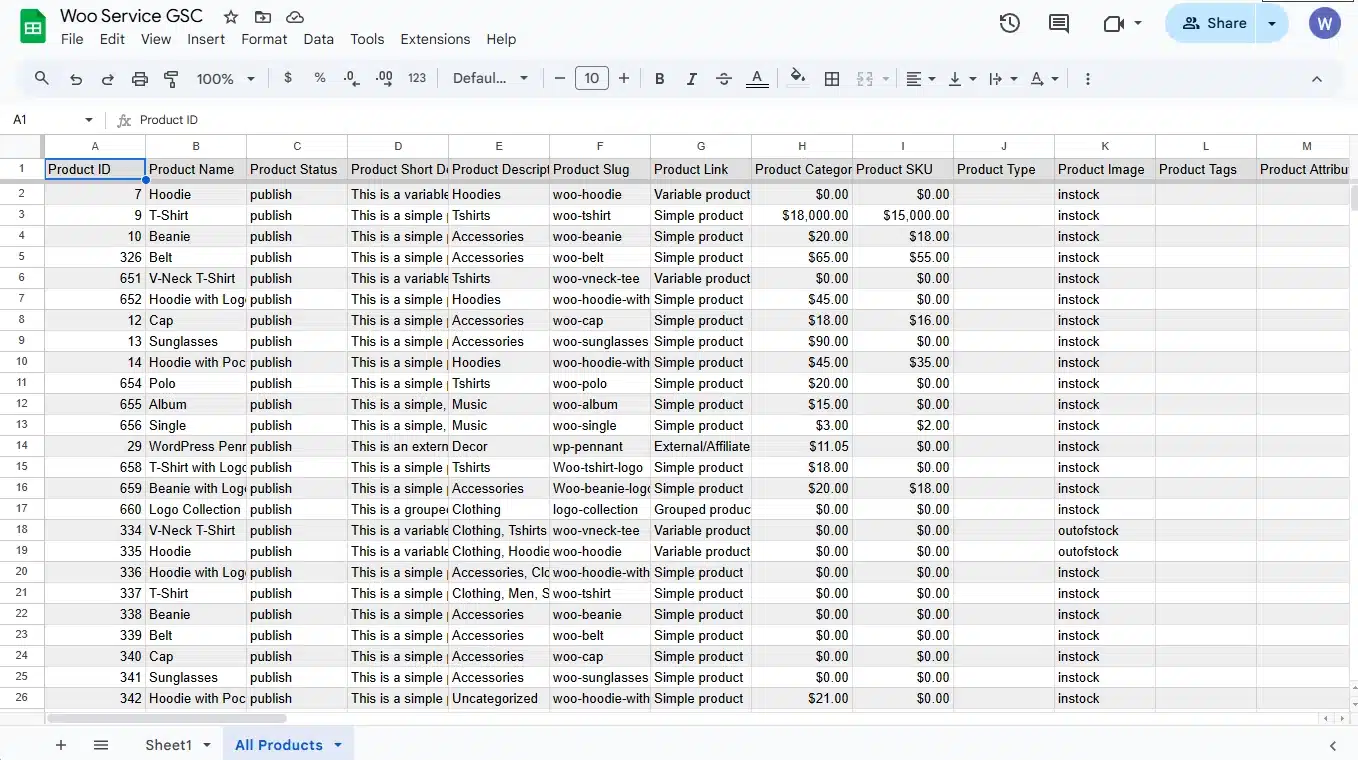
Task: Star the Woo Service GSC document
Action: tap(231, 17)
